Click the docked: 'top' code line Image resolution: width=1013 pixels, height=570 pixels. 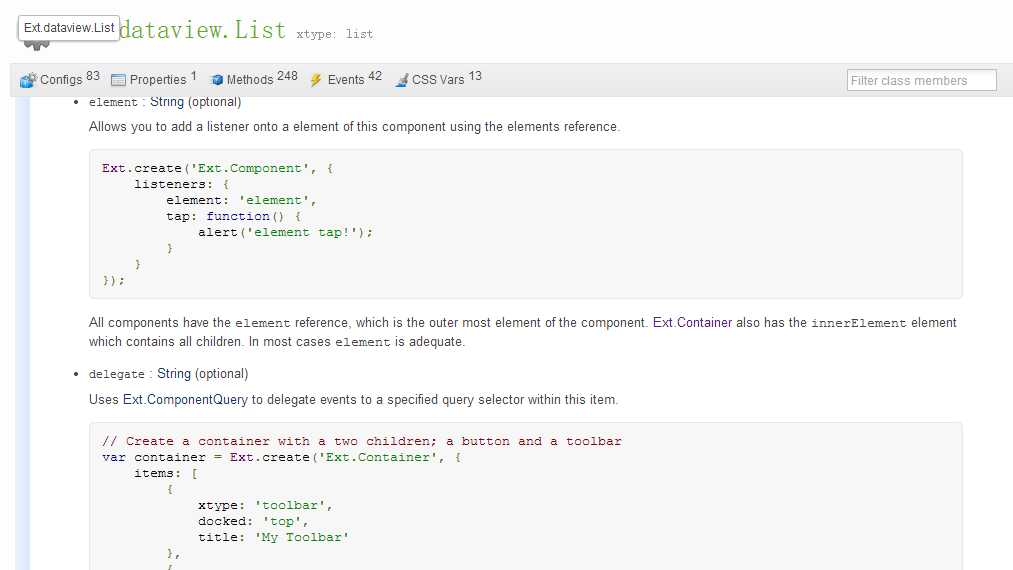tap(253, 521)
